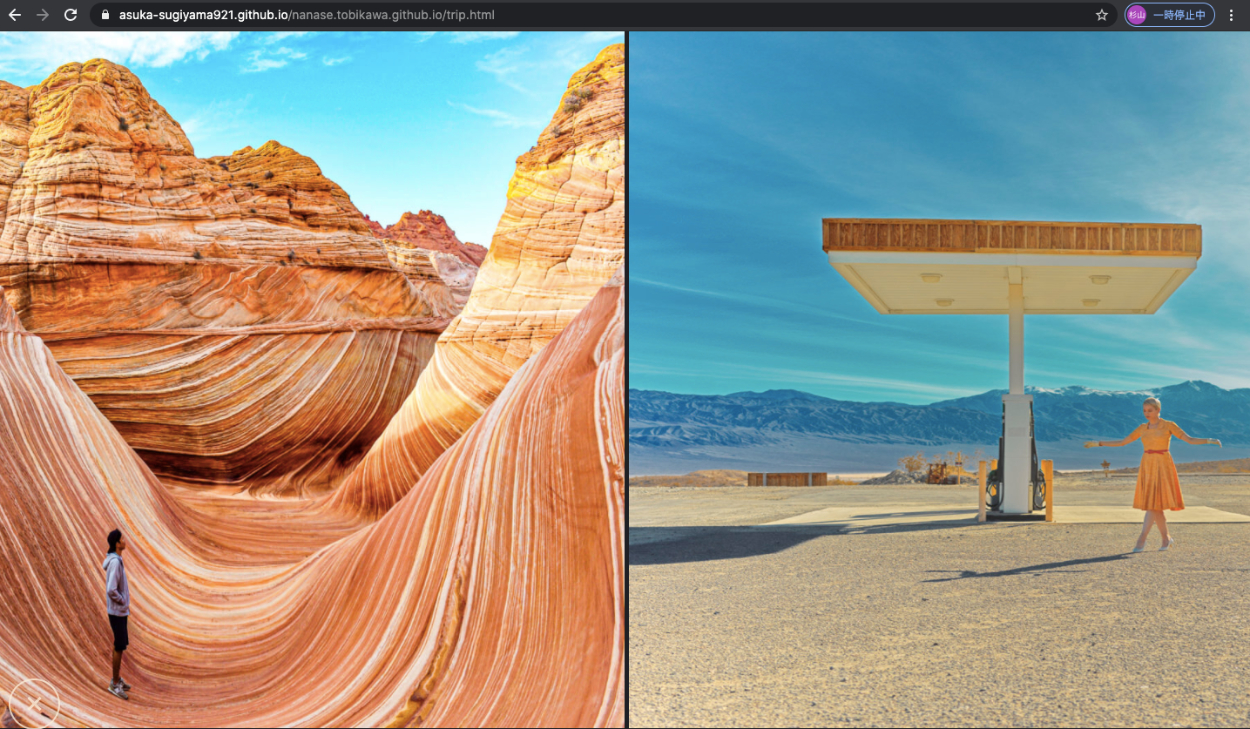The width and height of the screenshot is (1250, 729).
Task: Select the trip.html portion of the URL
Action: click(x=469, y=15)
